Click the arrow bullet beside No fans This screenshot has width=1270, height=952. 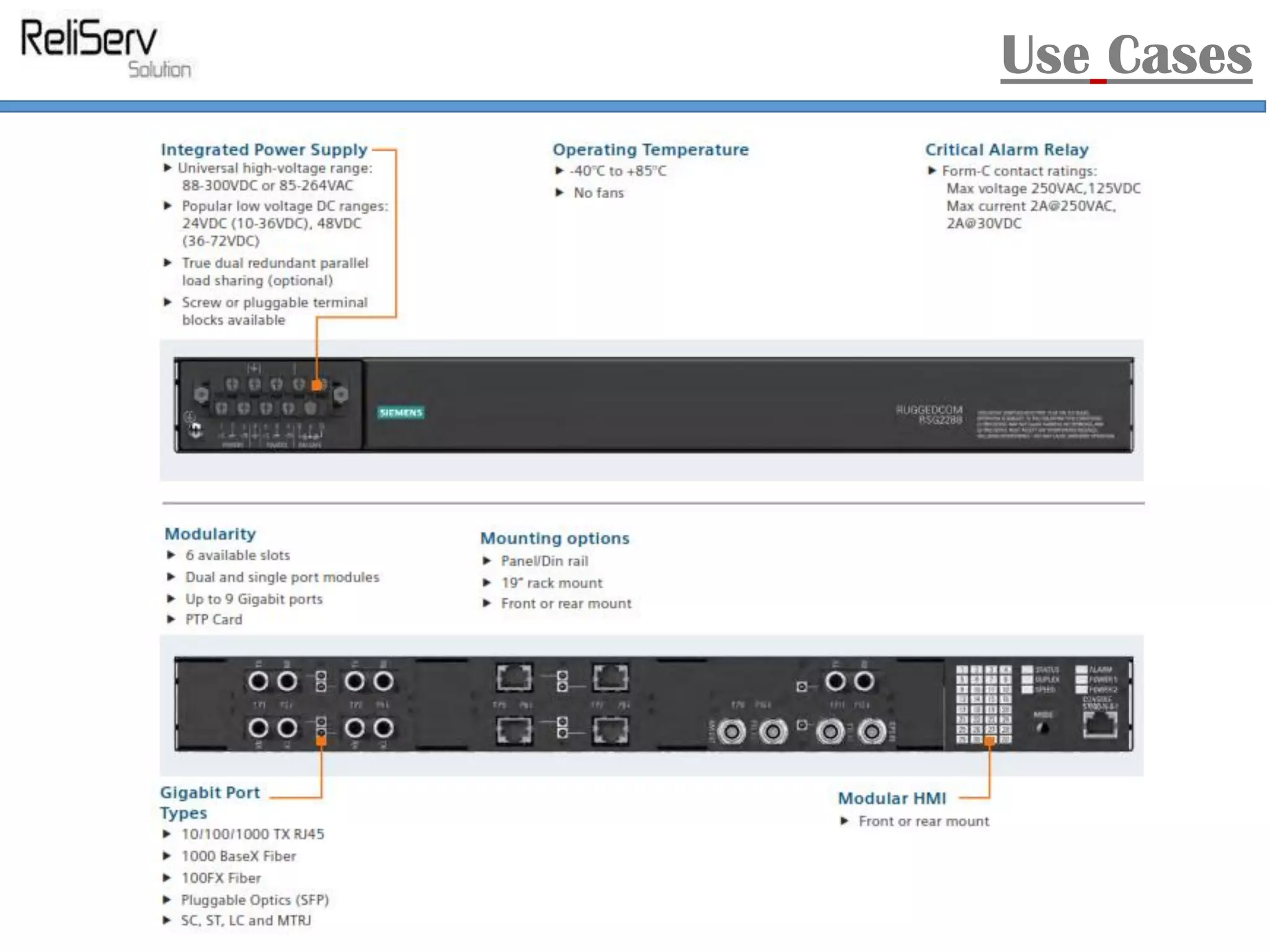coord(559,193)
